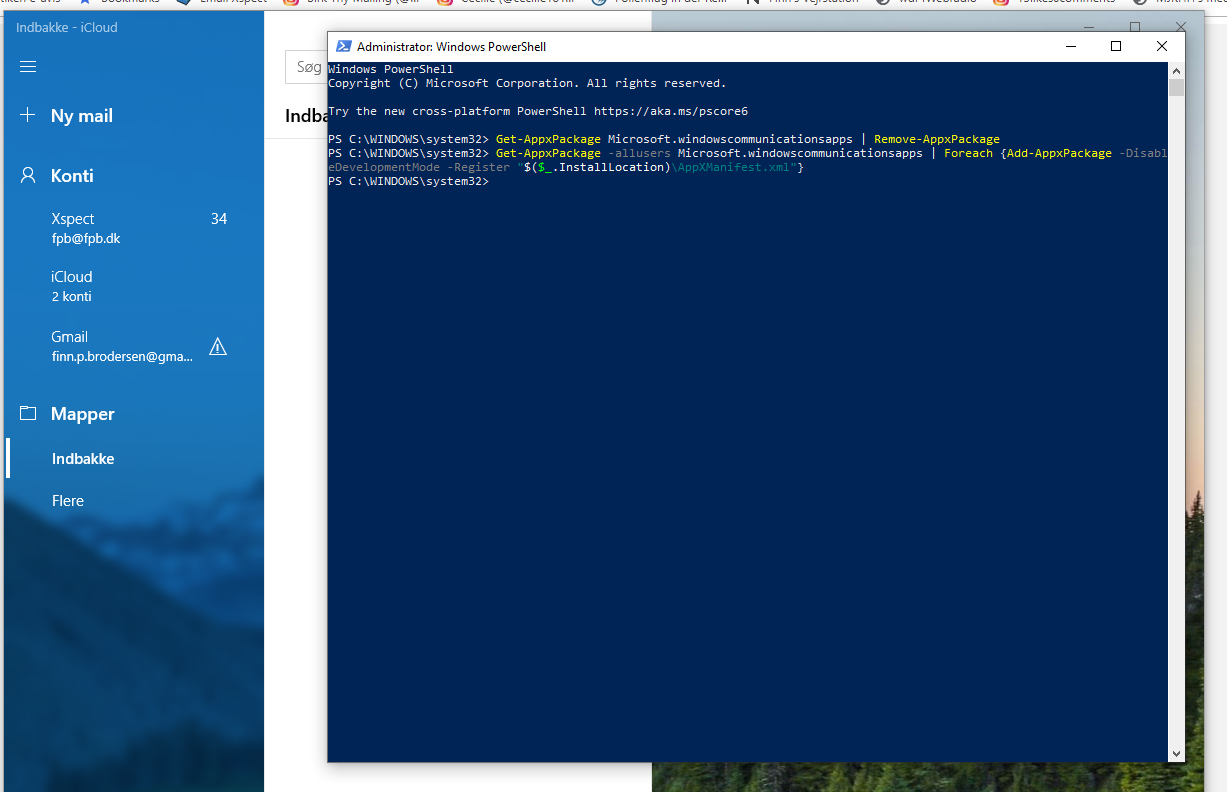
Task: Click the last PS C:\WINDOWS\system32> prompt
Action: [x=408, y=181]
